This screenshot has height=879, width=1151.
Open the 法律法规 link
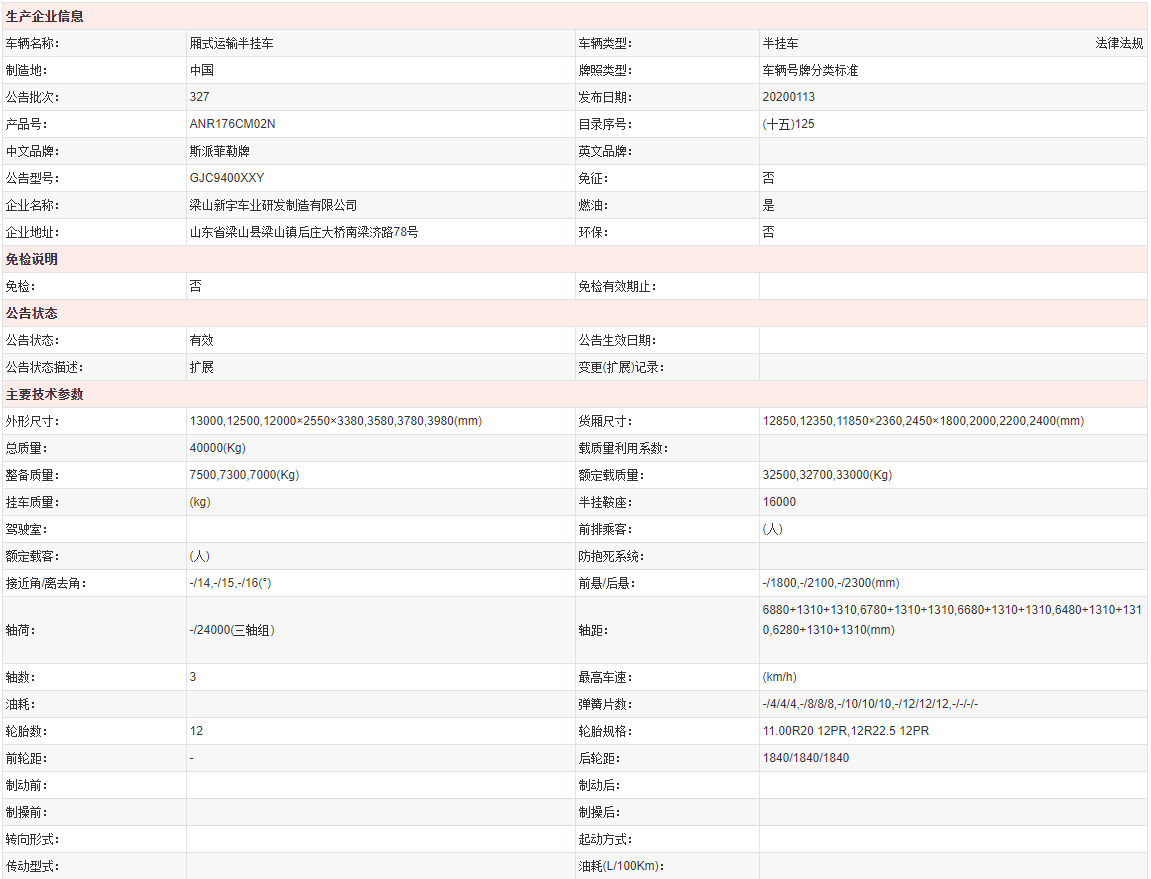(x=1119, y=43)
